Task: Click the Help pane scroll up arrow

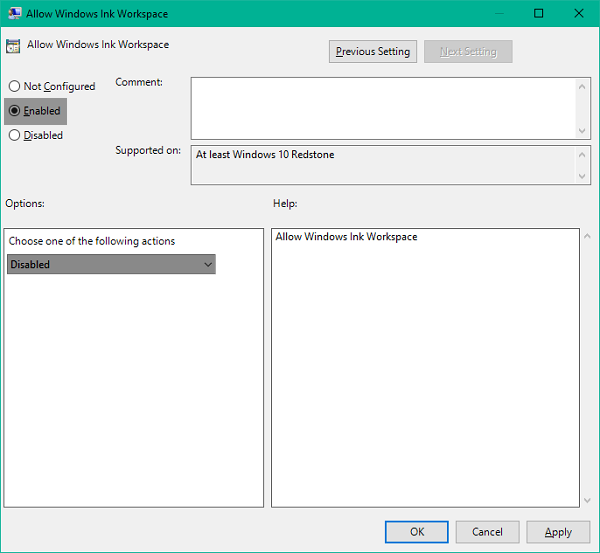Action: [x=587, y=236]
